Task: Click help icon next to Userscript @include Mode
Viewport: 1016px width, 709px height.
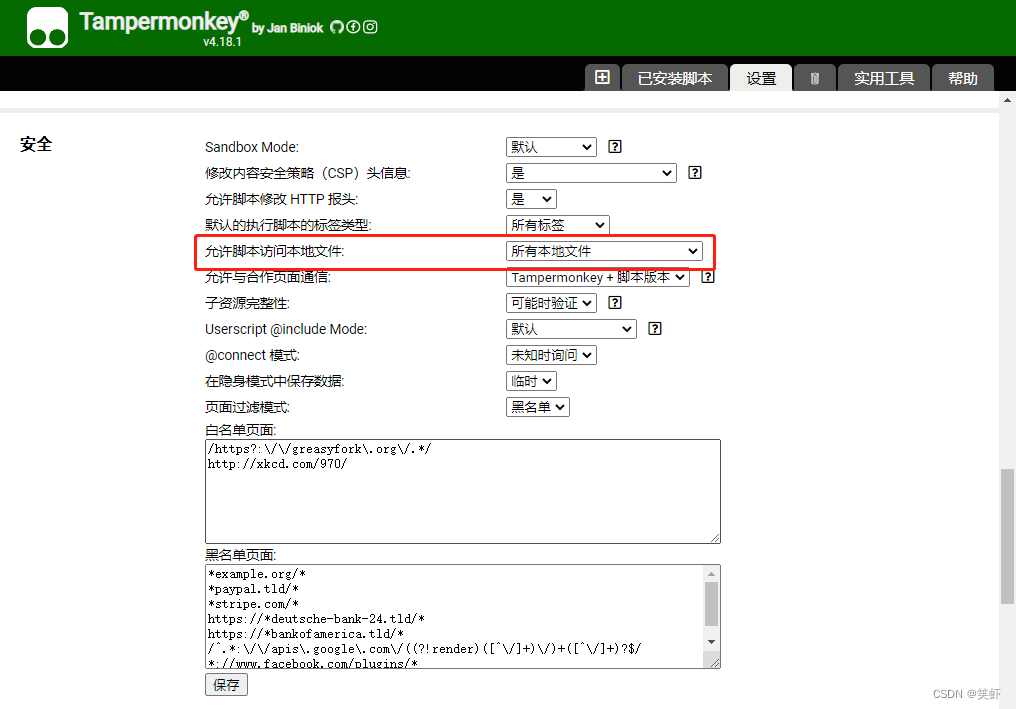Action: 655,329
